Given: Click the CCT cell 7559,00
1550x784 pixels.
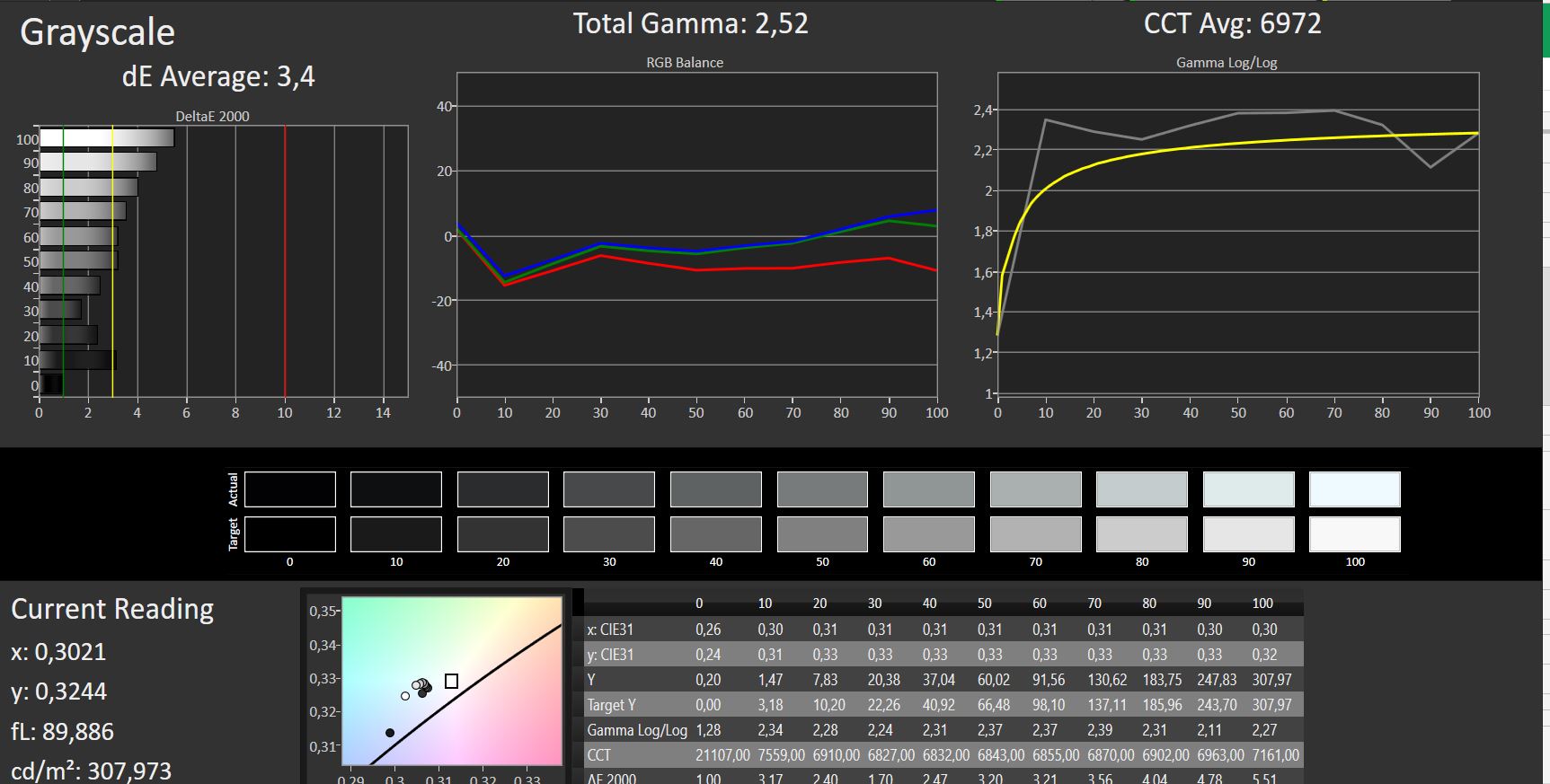Looking at the screenshot, I should tap(781, 755).
